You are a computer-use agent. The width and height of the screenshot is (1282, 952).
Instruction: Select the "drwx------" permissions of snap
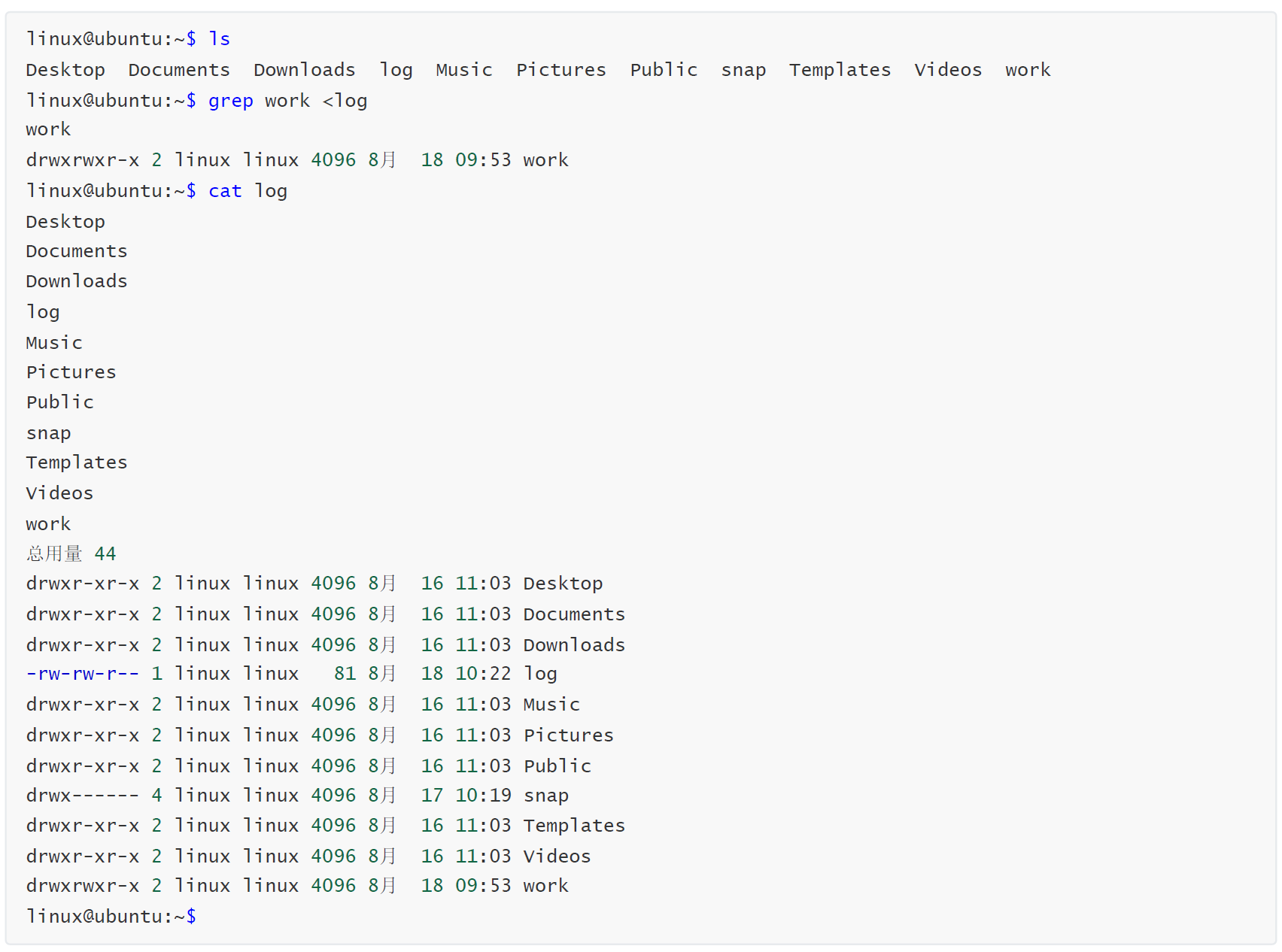83,796
